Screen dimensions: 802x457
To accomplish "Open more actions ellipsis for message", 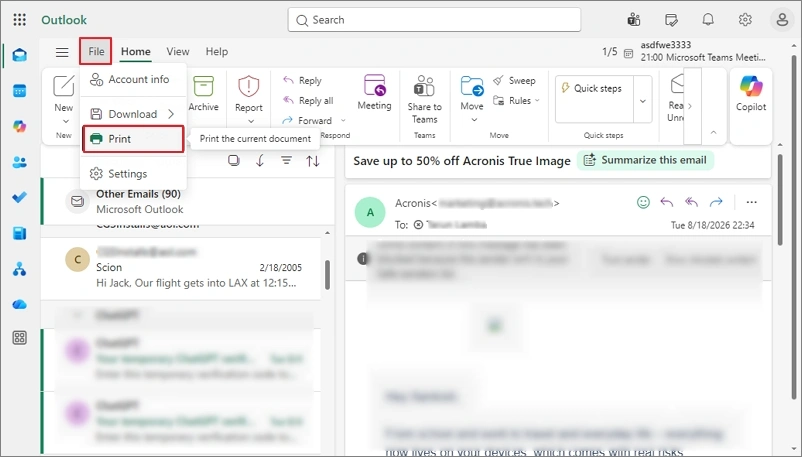I will (x=751, y=202).
